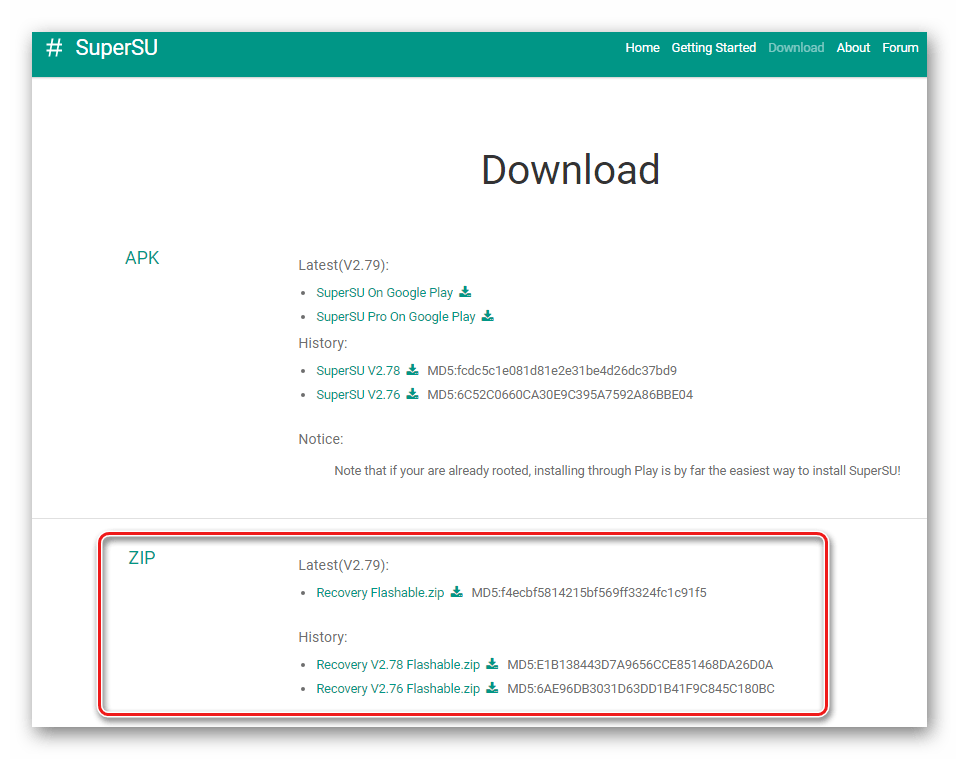
Task: Select the Download navigation item
Action: click(796, 47)
